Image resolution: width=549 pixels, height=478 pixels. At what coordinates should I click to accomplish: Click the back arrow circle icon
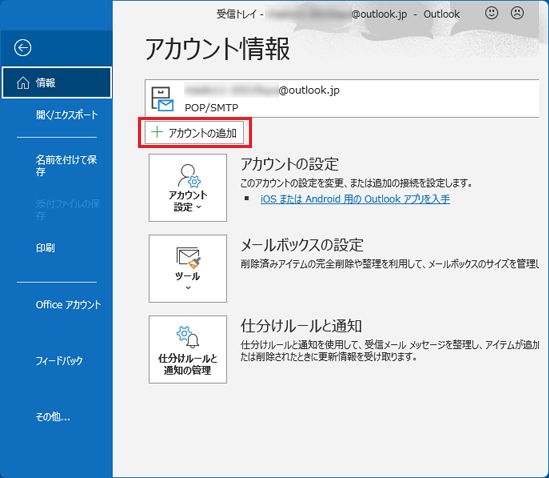pos(23,48)
